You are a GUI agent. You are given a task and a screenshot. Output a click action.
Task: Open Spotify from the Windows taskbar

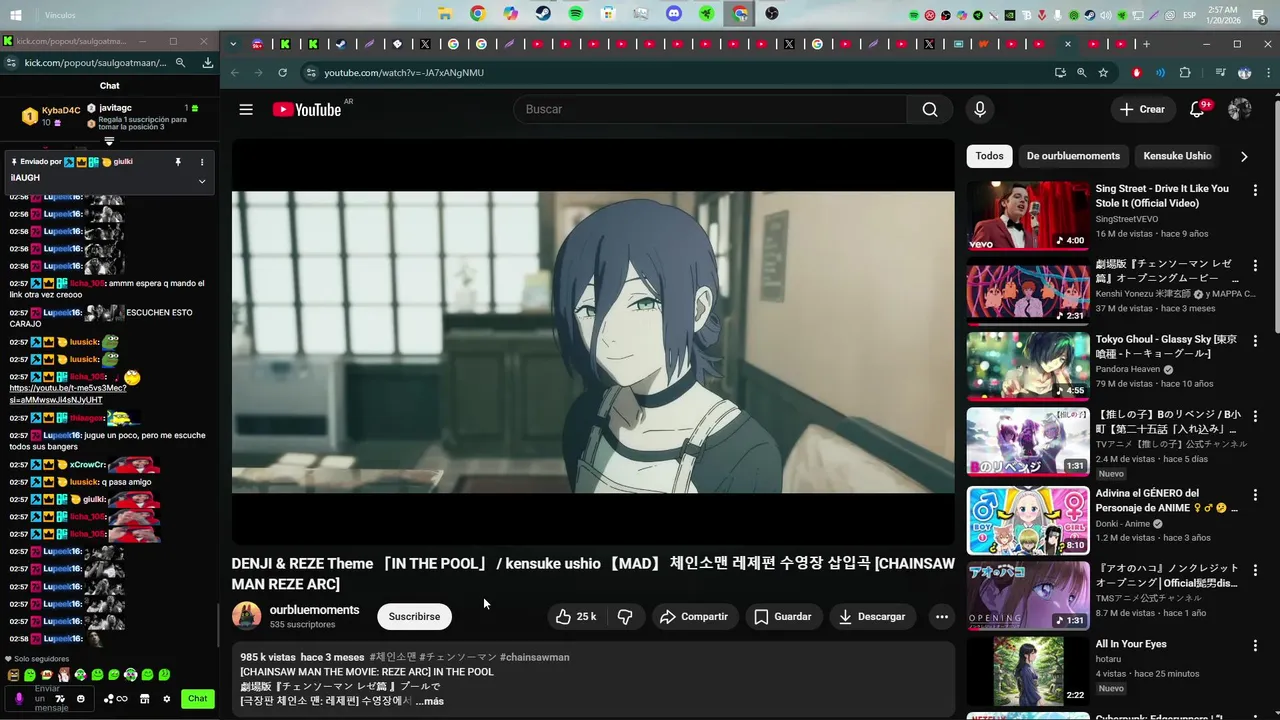point(576,14)
